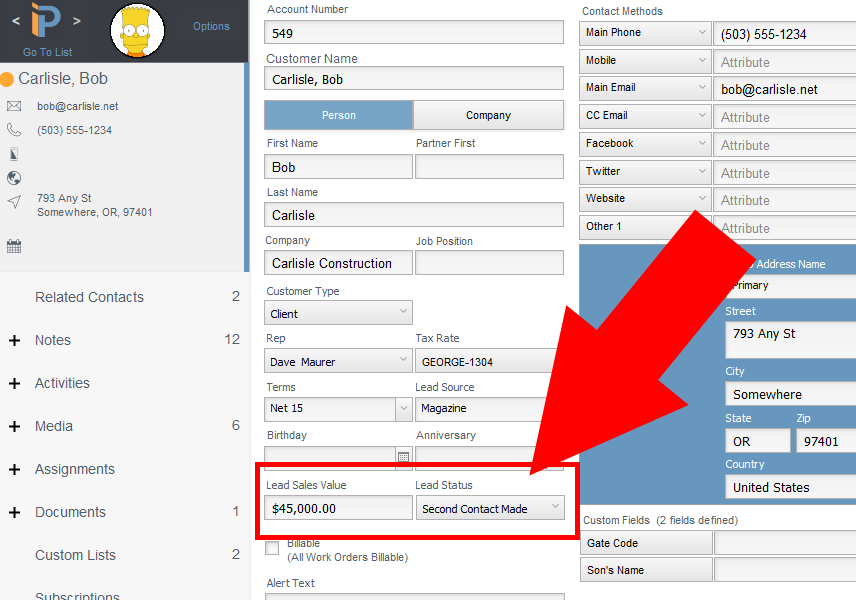Screen dimensions: 856x600
Task: Click the mobile device icon in sidebar
Action: (13, 153)
